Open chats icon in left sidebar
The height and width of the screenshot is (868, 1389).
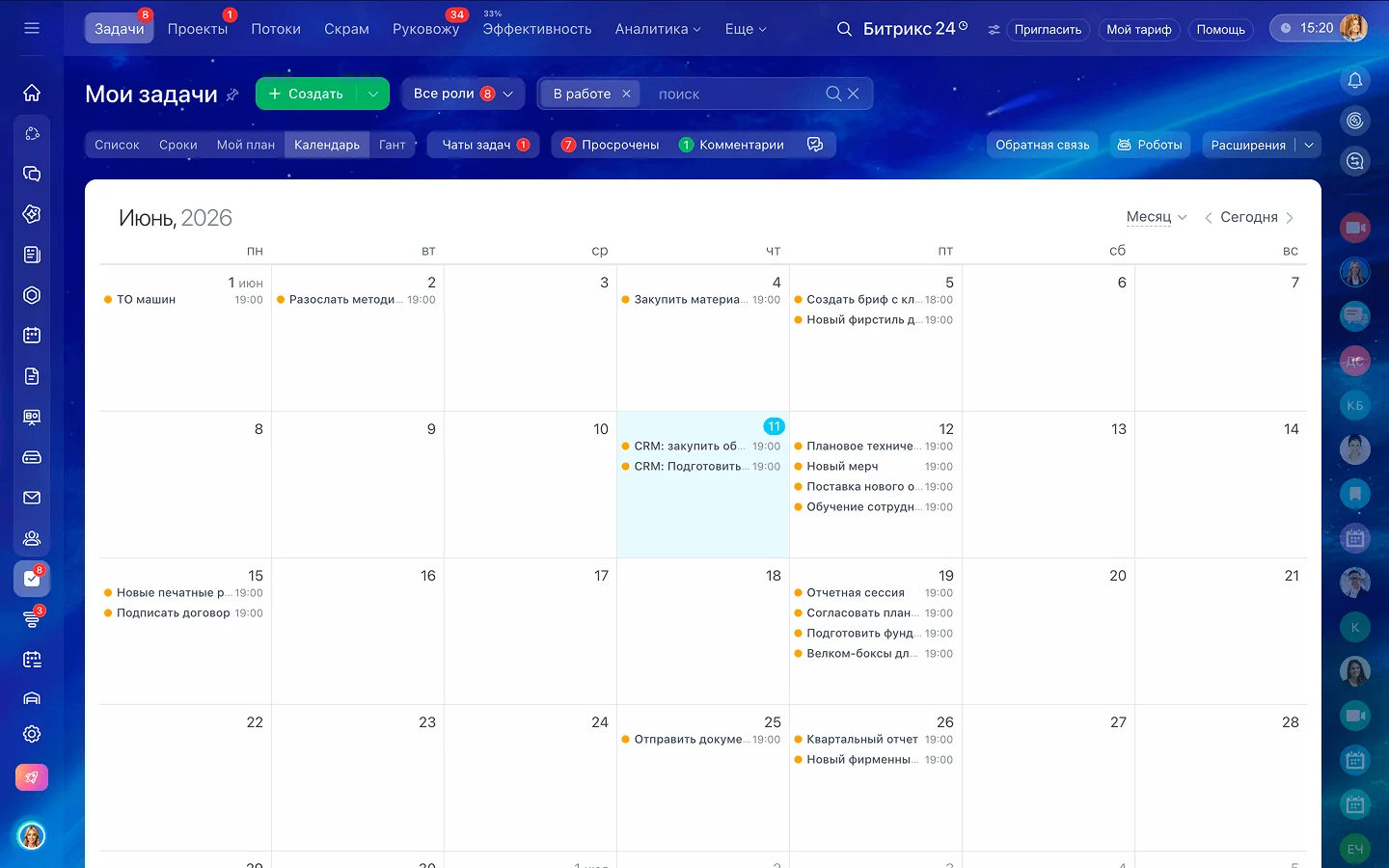[32, 174]
